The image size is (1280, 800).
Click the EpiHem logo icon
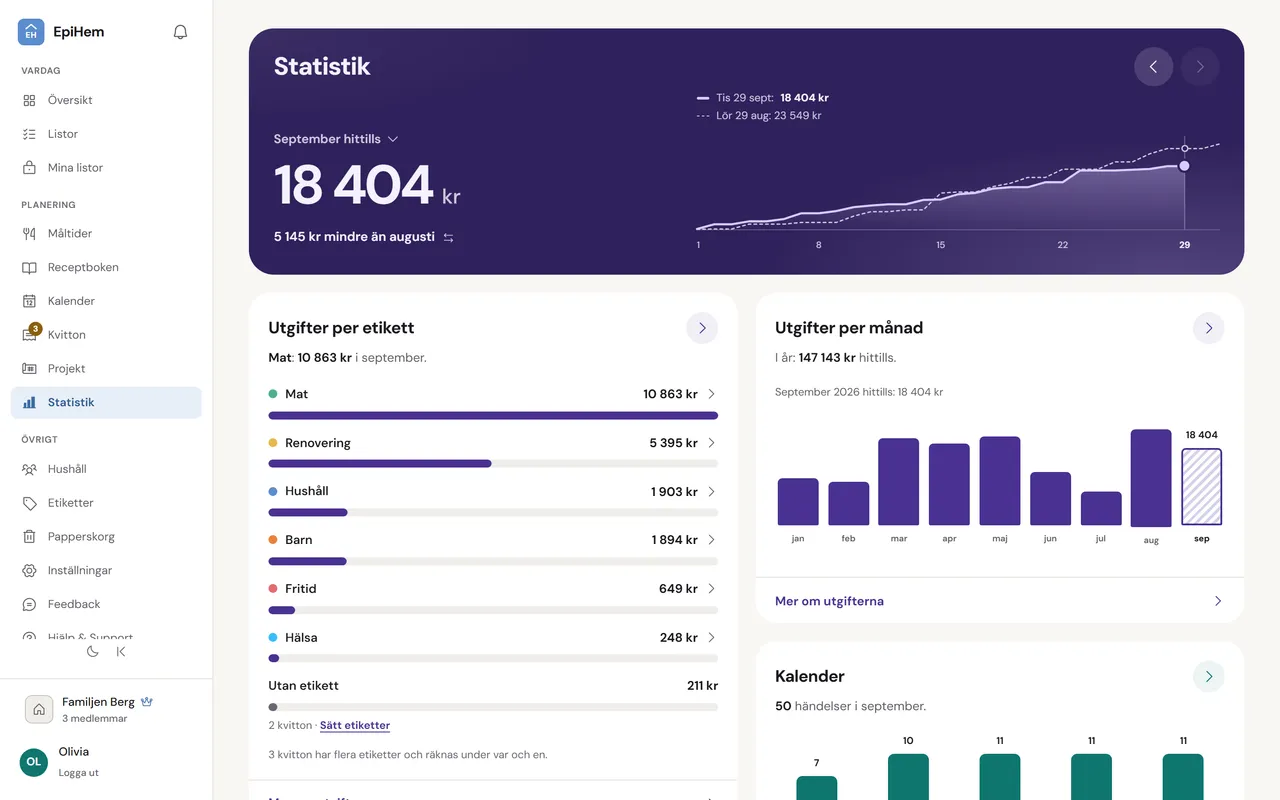pos(31,32)
